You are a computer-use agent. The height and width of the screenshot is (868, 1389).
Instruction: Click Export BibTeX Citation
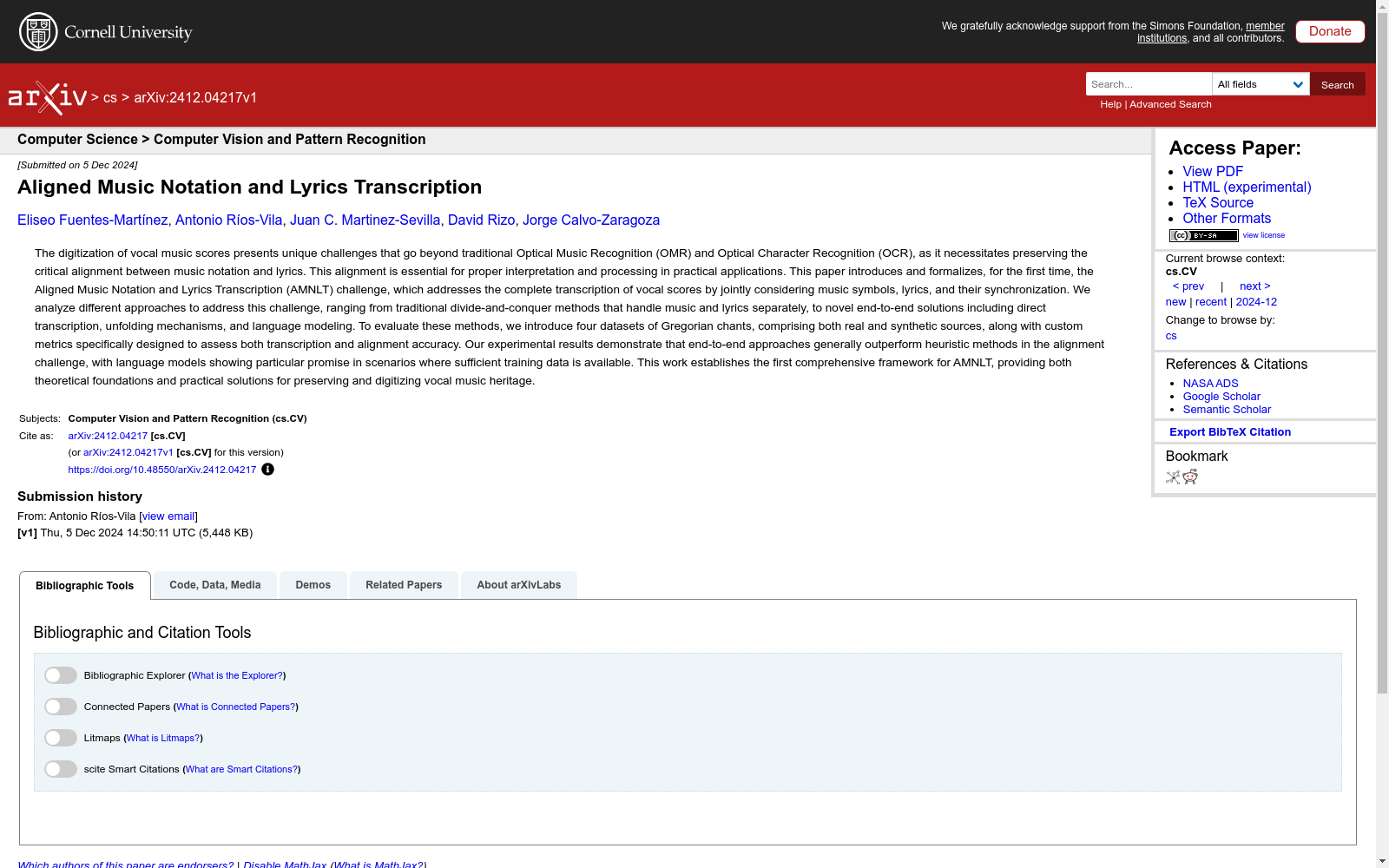point(1230,432)
